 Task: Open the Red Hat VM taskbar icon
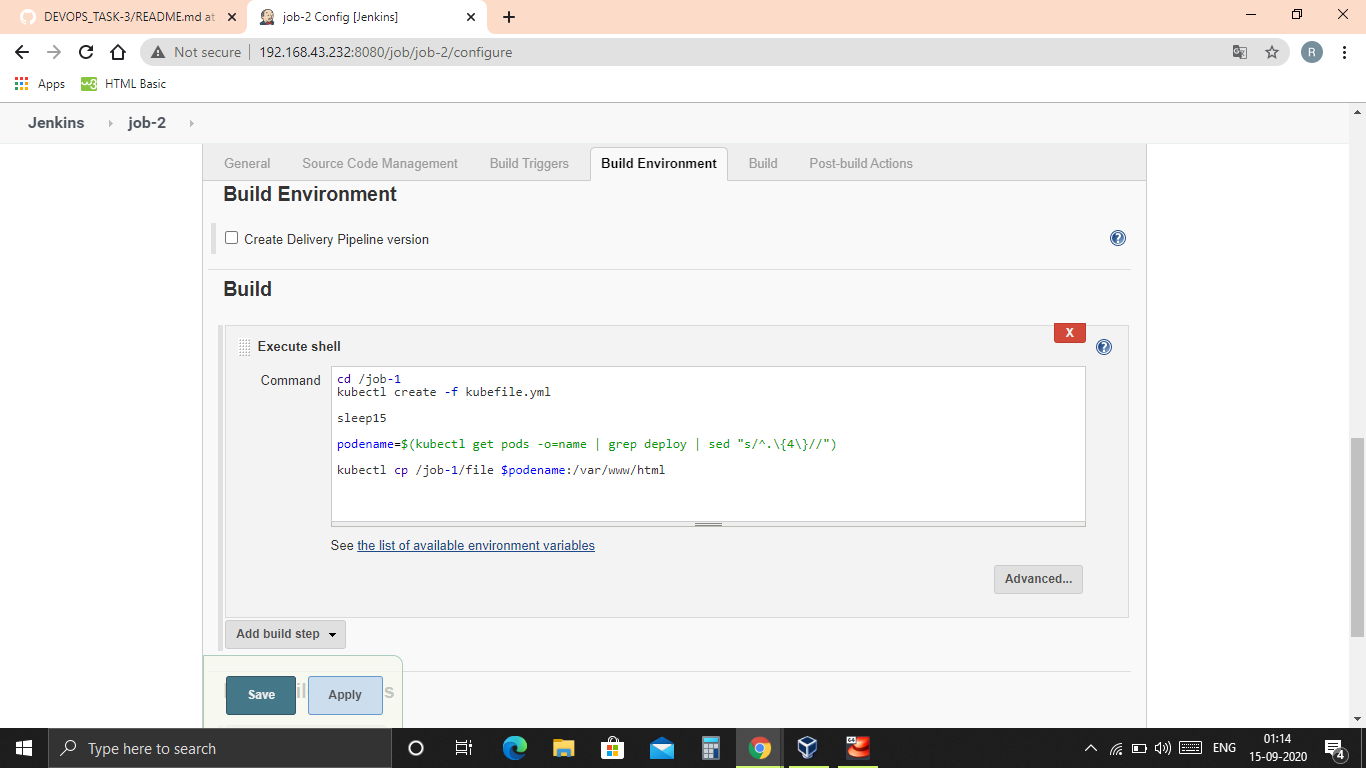(857, 748)
